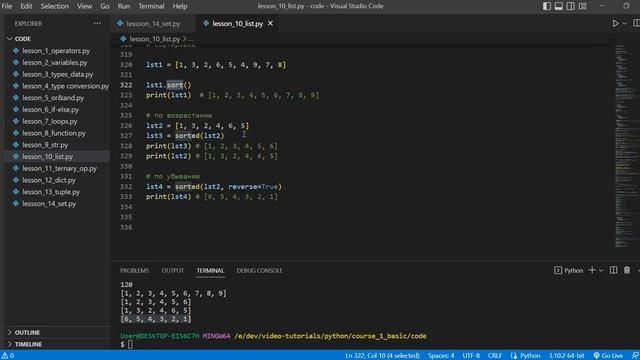Toggle secondary side bar layout icon
The width and height of the screenshot is (640, 360).
pos(571,6)
